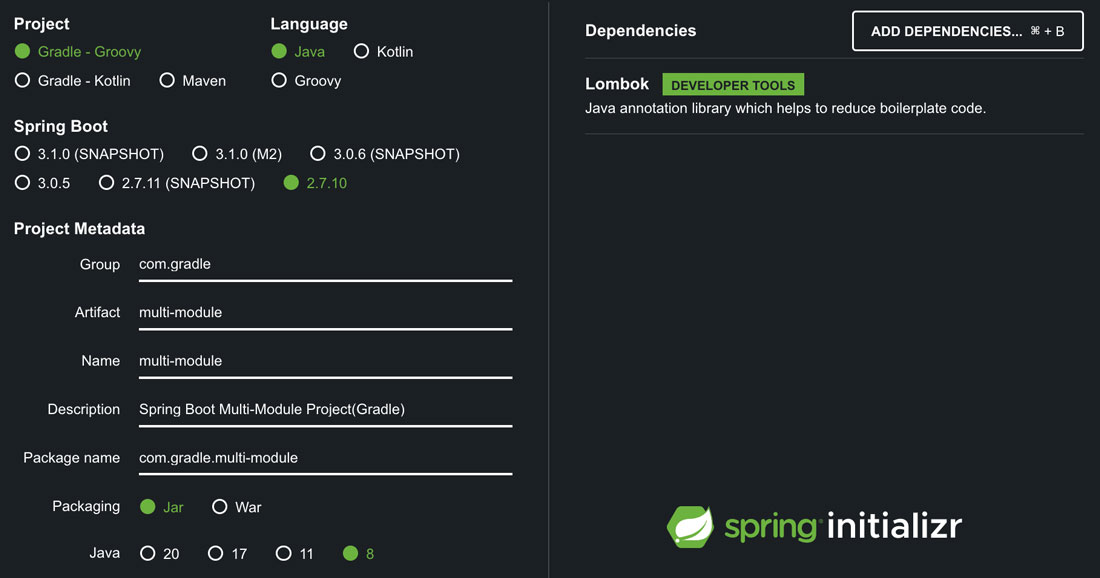The width and height of the screenshot is (1100, 578).
Task: Click the Dependencies heading
Action: click(x=640, y=31)
